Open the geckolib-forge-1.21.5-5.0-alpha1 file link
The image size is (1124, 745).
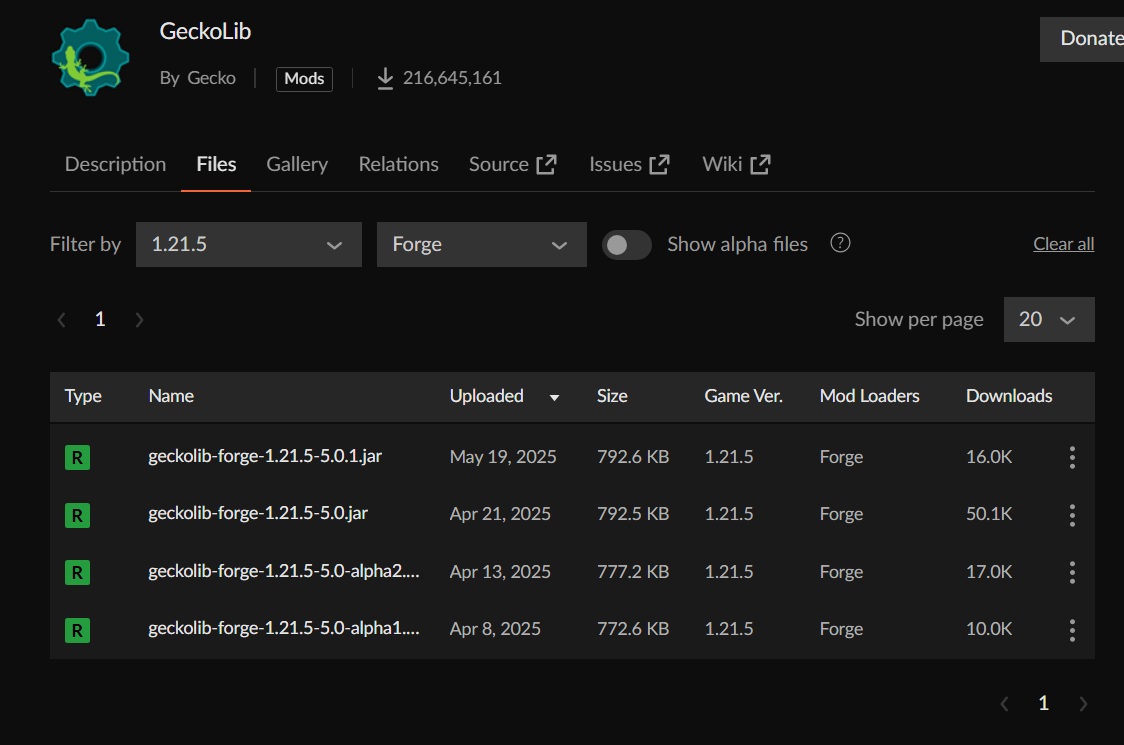tap(284, 628)
